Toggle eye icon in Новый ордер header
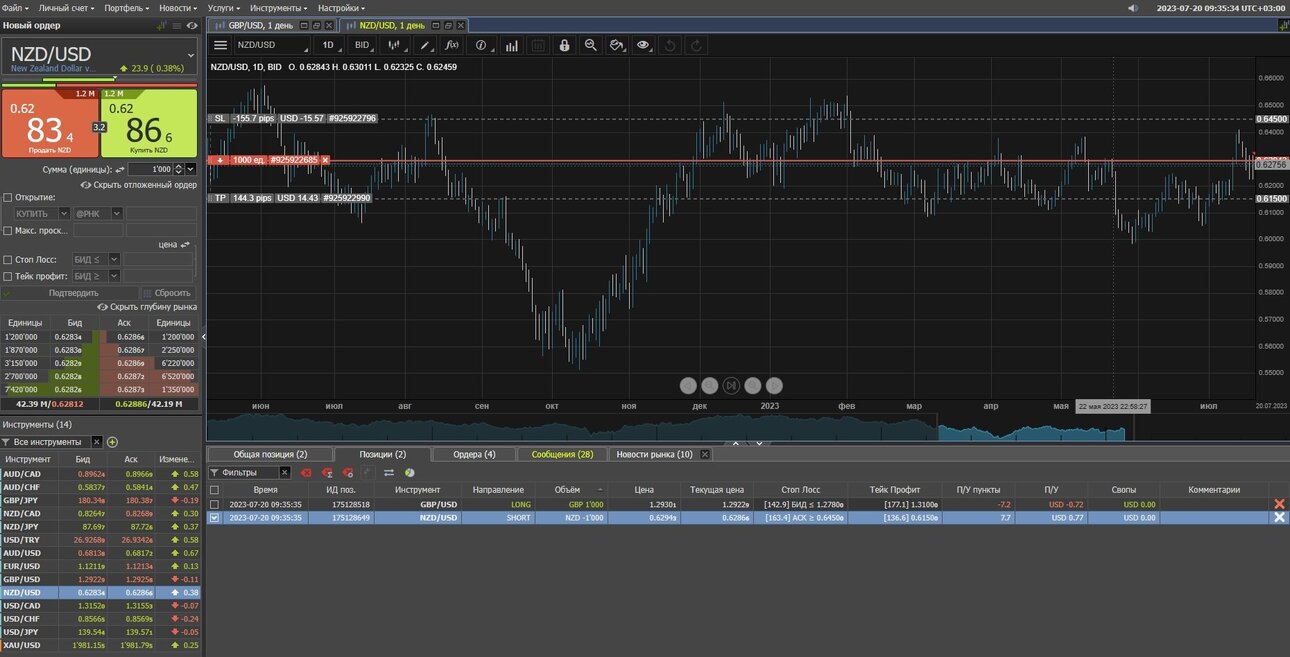1290x657 pixels. click(191, 24)
